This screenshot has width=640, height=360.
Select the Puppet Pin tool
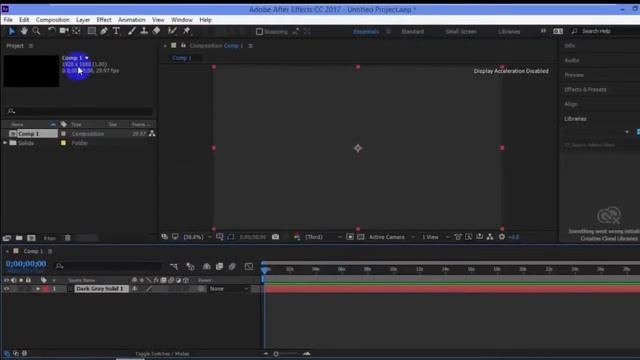(187, 31)
